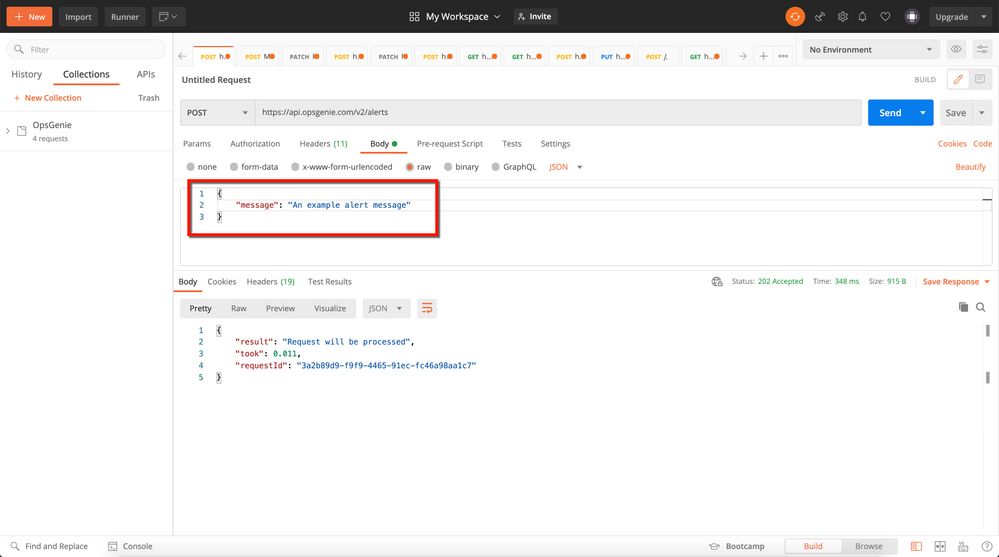Screen dimensions: 999x557
Task: Select the GraphQL radio button
Action: point(496,167)
